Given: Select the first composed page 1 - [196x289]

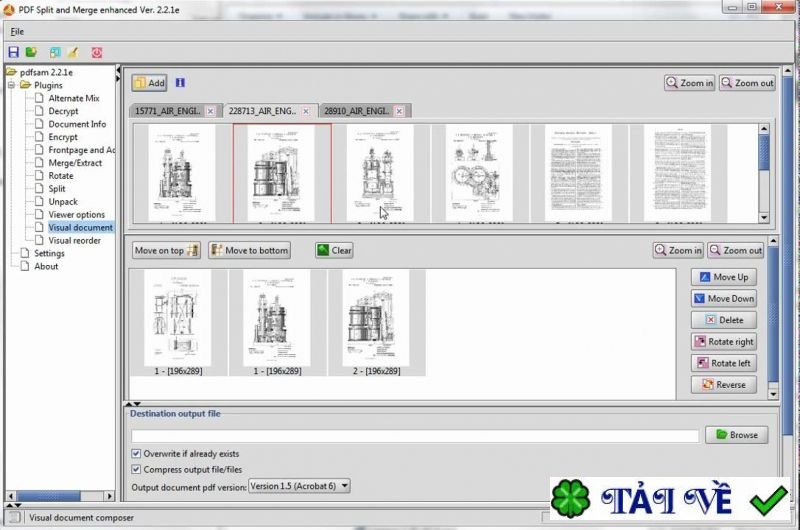Looking at the screenshot, I should point(178,322).
